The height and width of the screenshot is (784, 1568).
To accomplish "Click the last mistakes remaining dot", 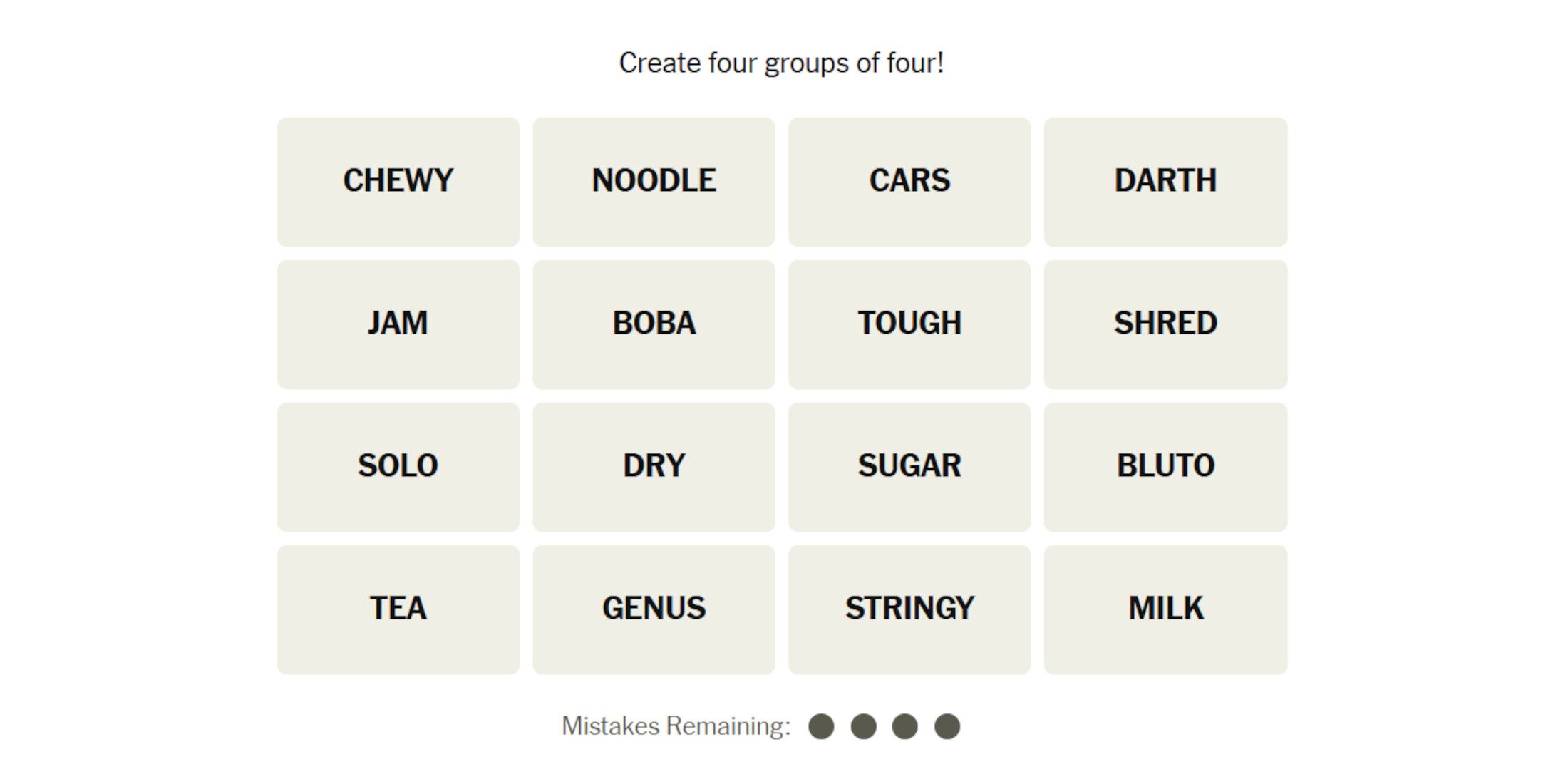I will point(947,726).
